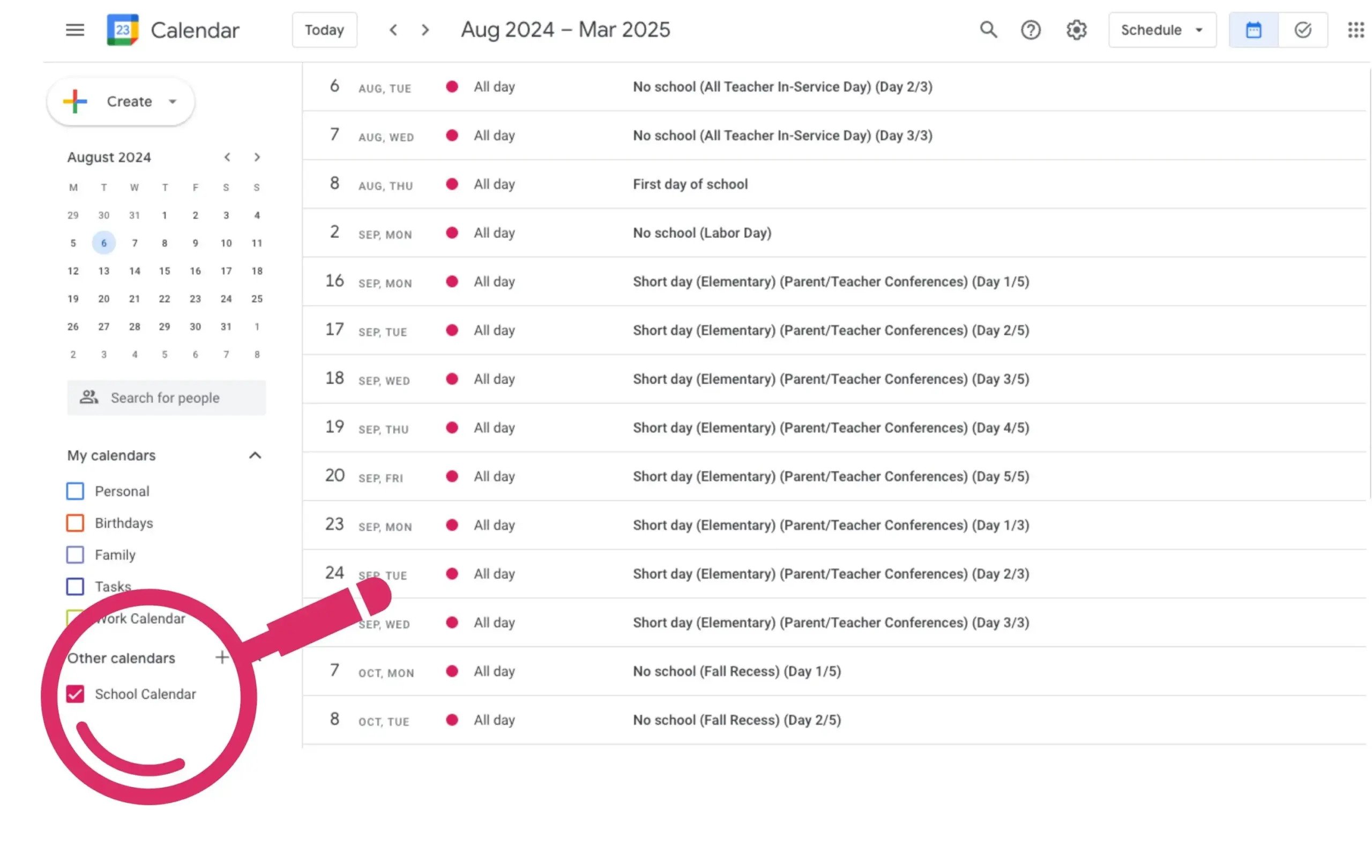The height and width of the screenshot is (868, 1372).
Task: Select August 22 in mini calendar
Action: 165,298
